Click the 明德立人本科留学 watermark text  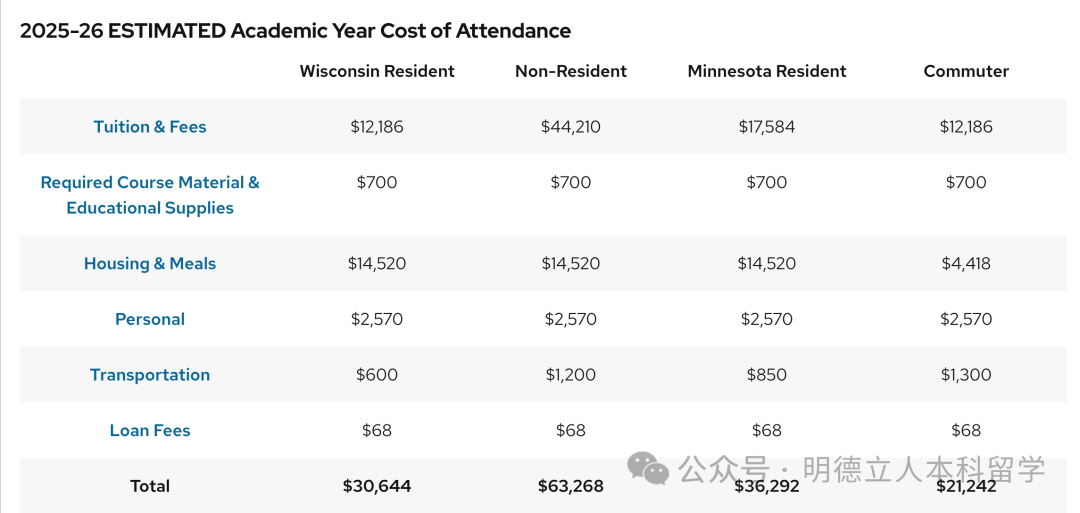tap(924, 468)
